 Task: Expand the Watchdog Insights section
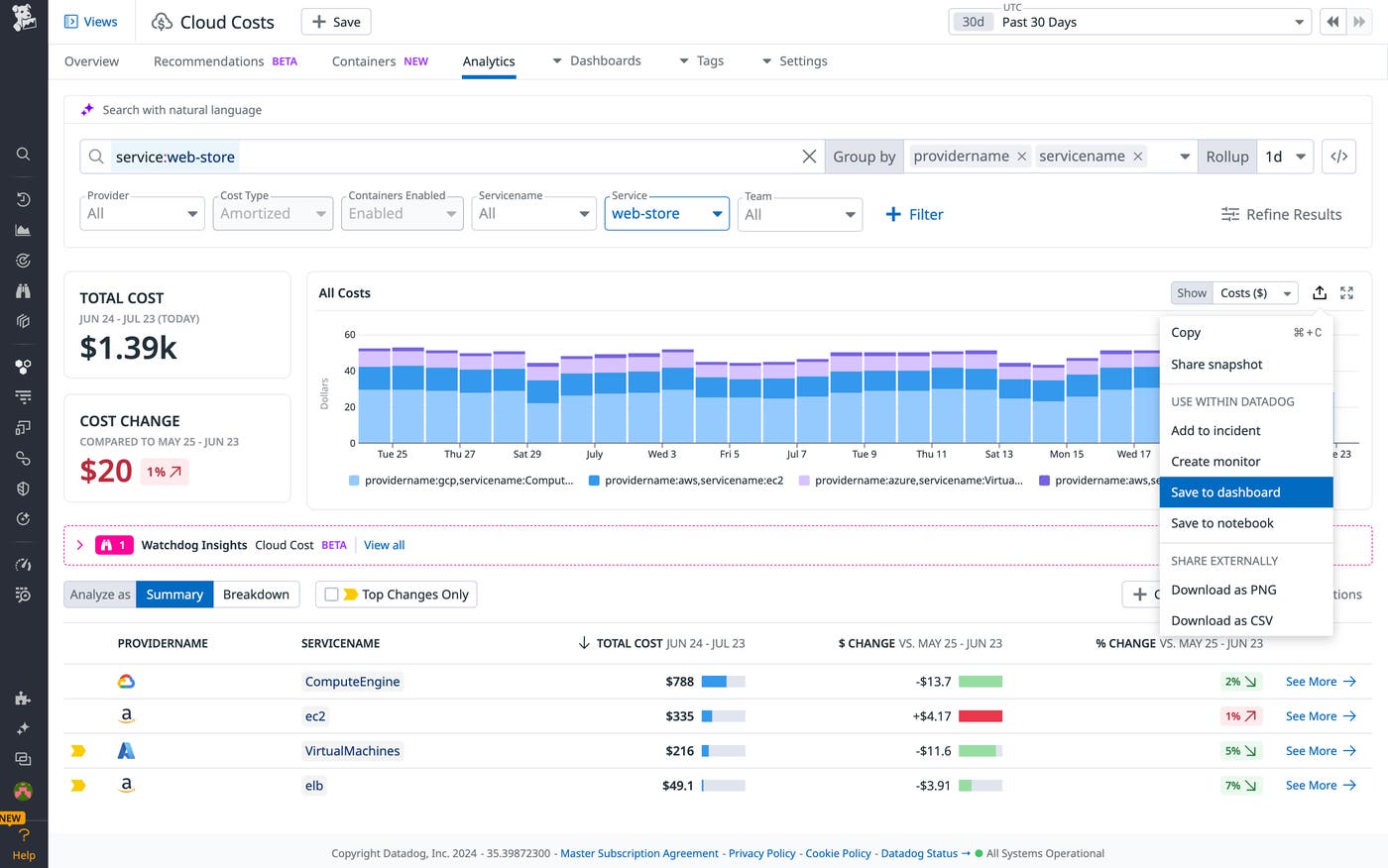pos(80,545)
